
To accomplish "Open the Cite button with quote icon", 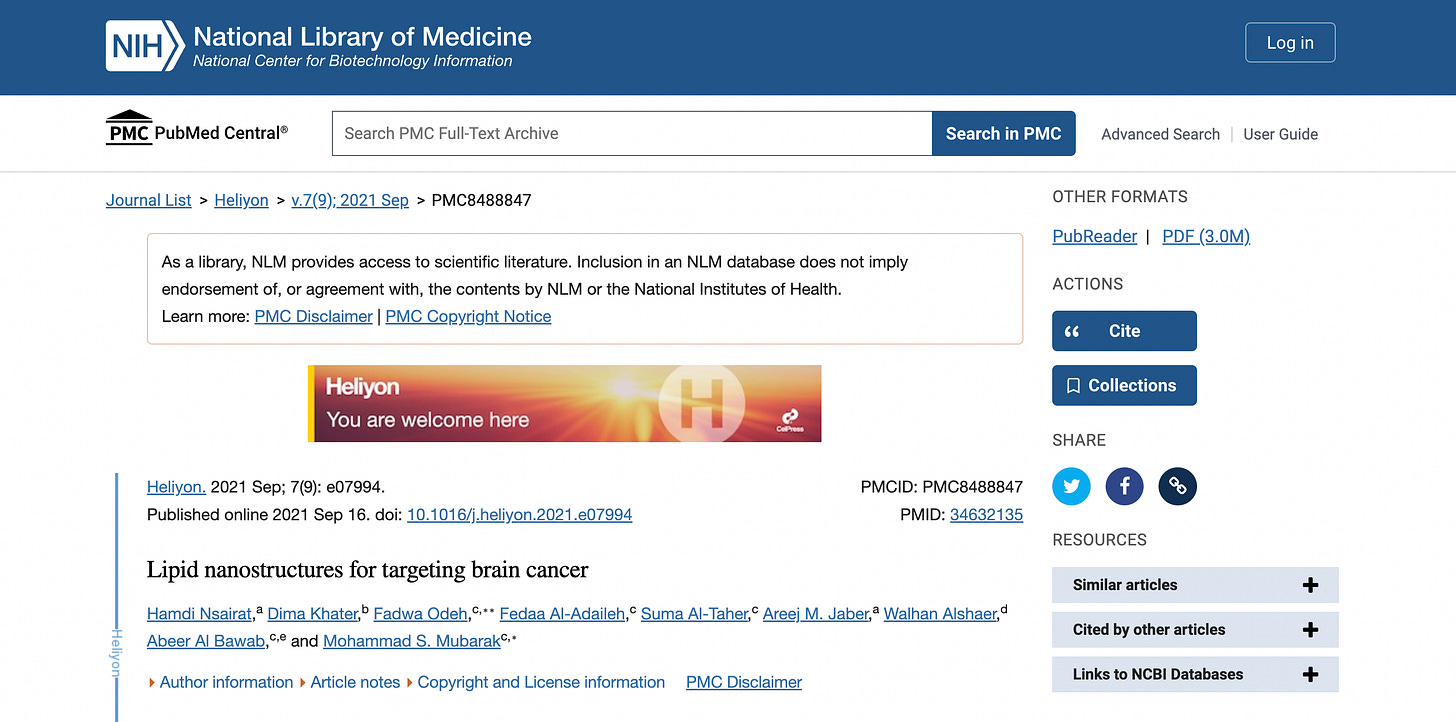I will (1123, 331).
